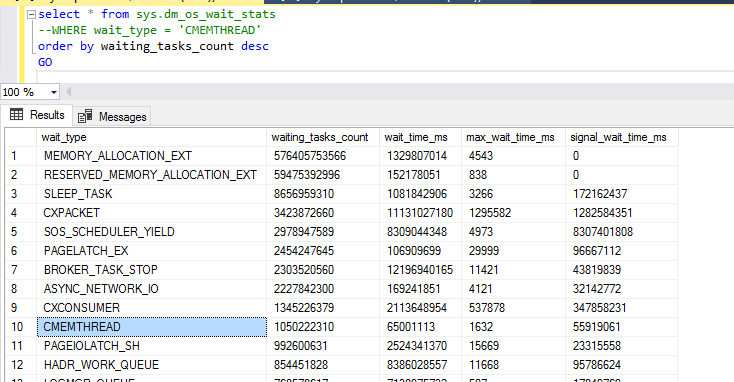Click the SOS_SCHEDULER_YIELD cell

pyautogui.click(x=151, y=232)
